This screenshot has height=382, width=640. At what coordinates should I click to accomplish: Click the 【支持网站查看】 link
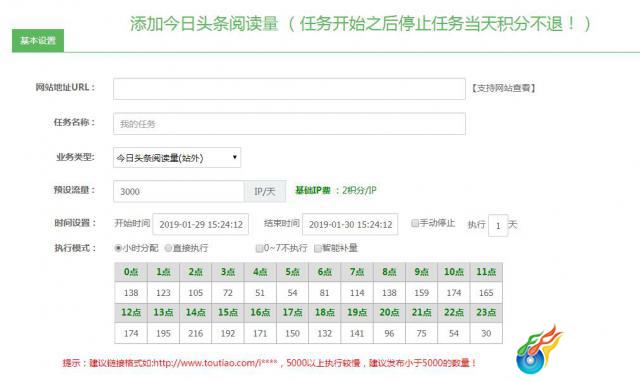pyautogui.click(x=503, y=88)
